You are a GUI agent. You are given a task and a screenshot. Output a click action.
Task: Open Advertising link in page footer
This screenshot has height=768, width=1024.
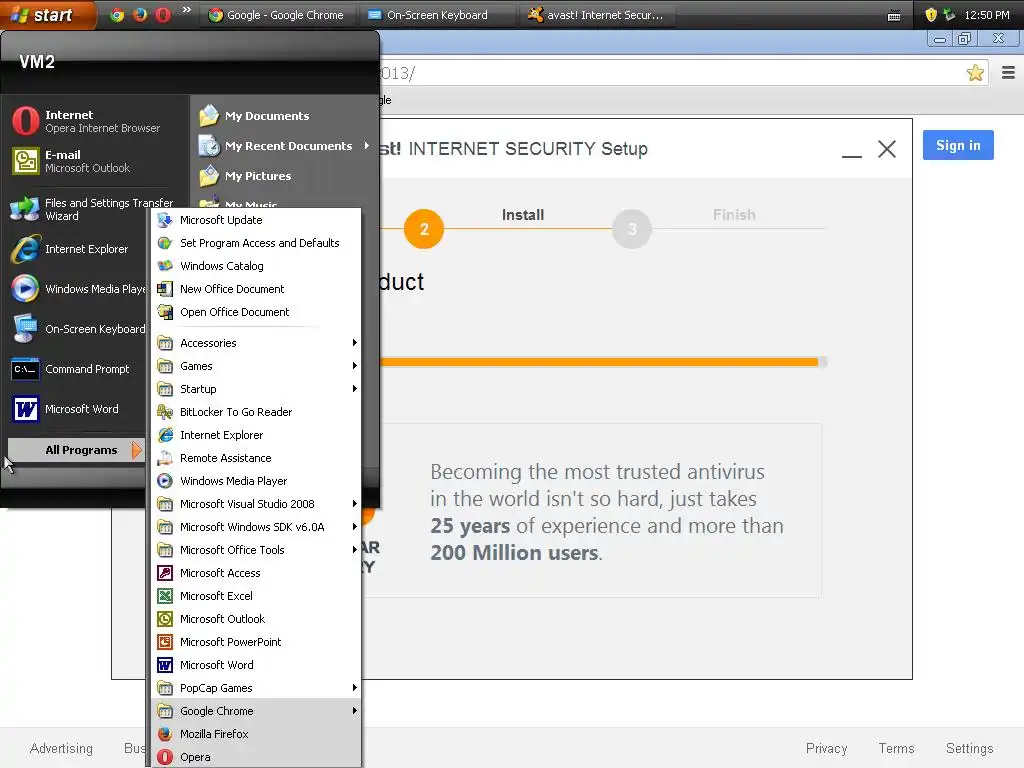[61, 748]
